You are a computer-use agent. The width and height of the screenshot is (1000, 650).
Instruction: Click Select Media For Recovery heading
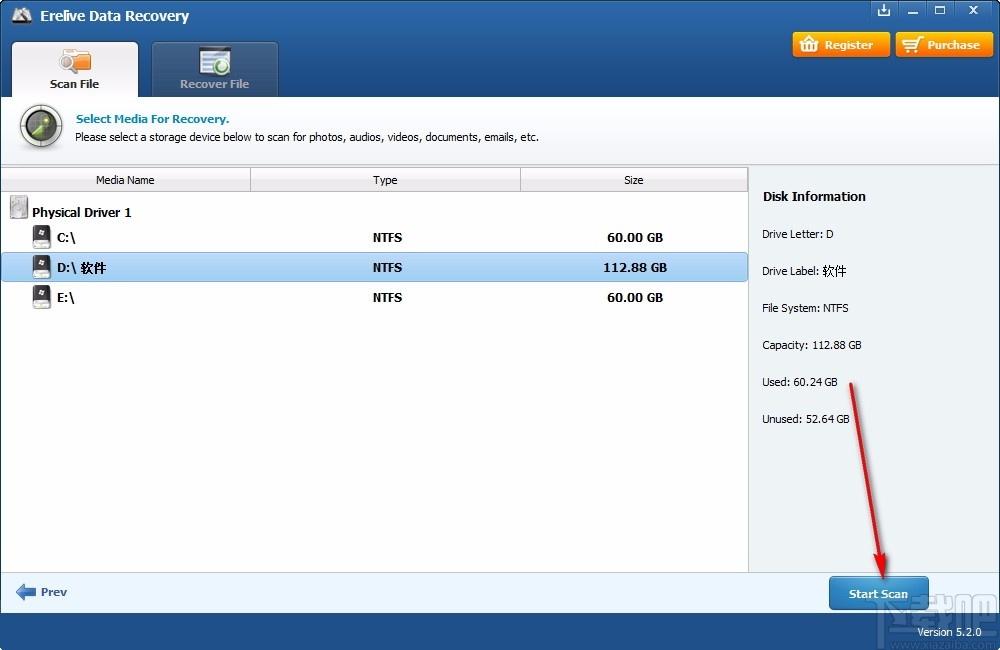[152, 119]
